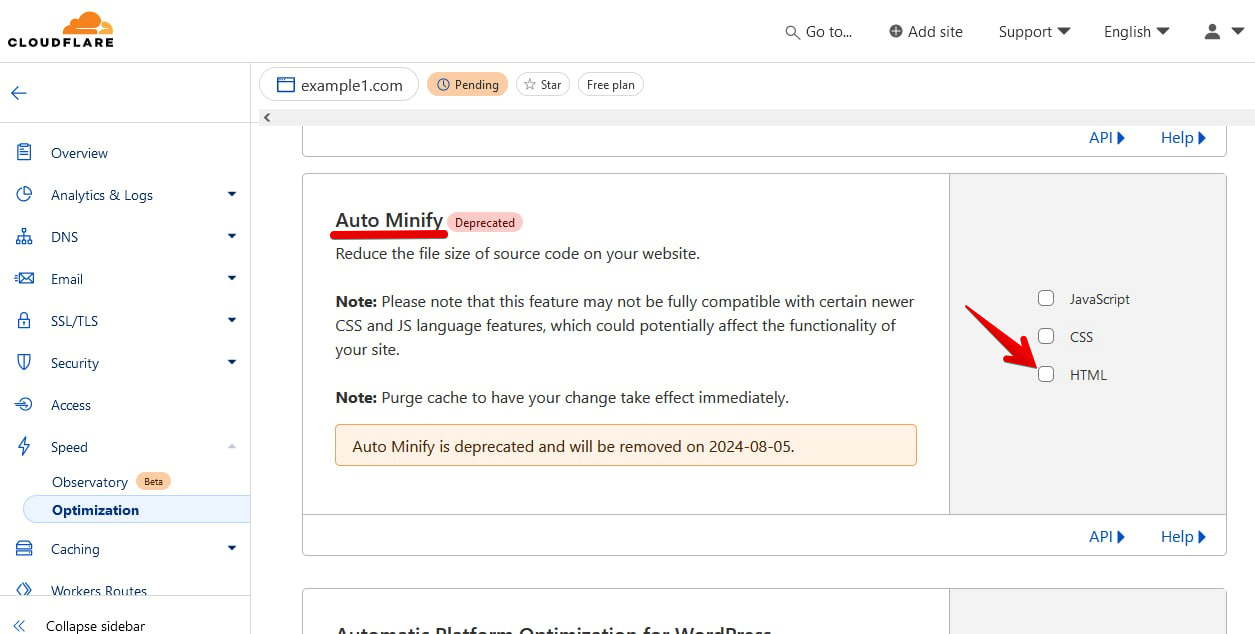Expand the DNS submenu arrow

[232, 236]
